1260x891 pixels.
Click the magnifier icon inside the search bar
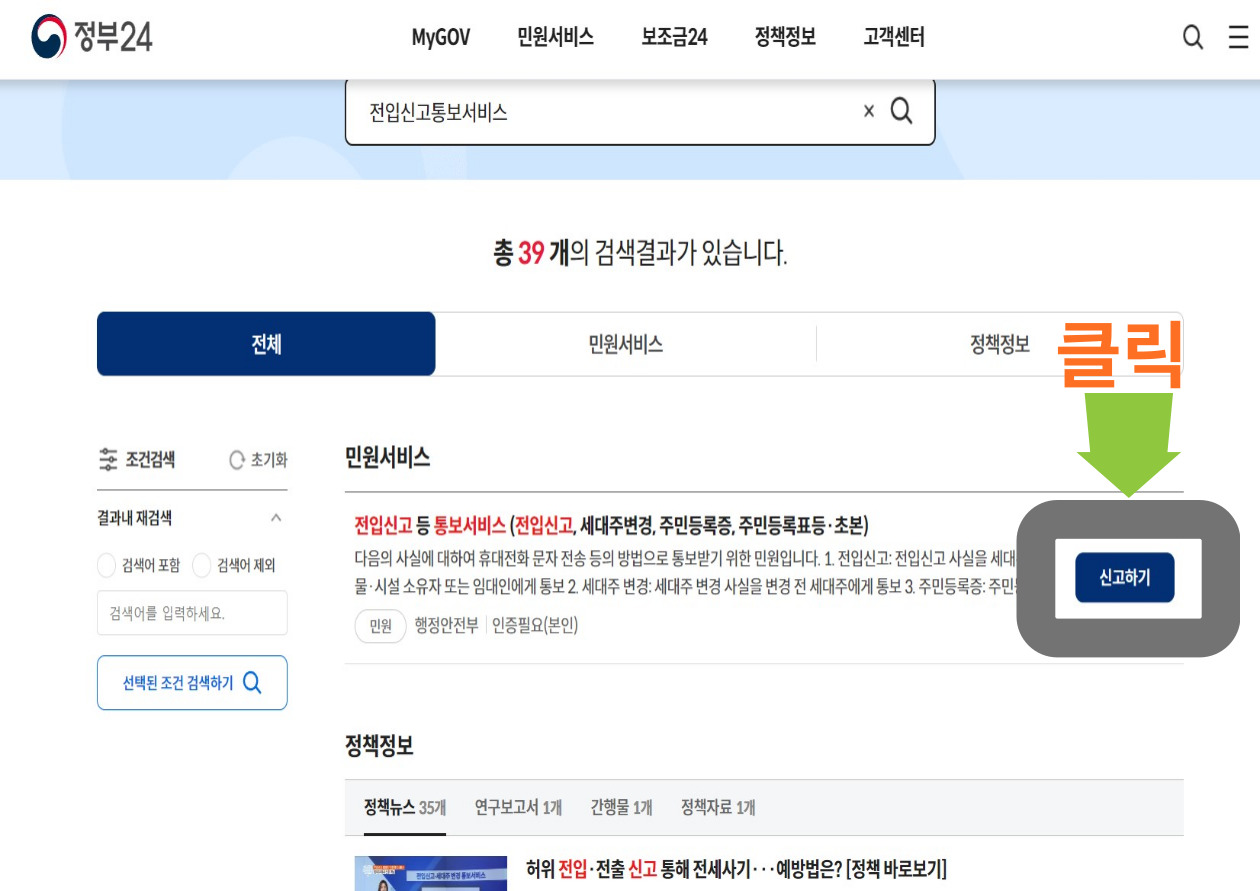(901, 111)
